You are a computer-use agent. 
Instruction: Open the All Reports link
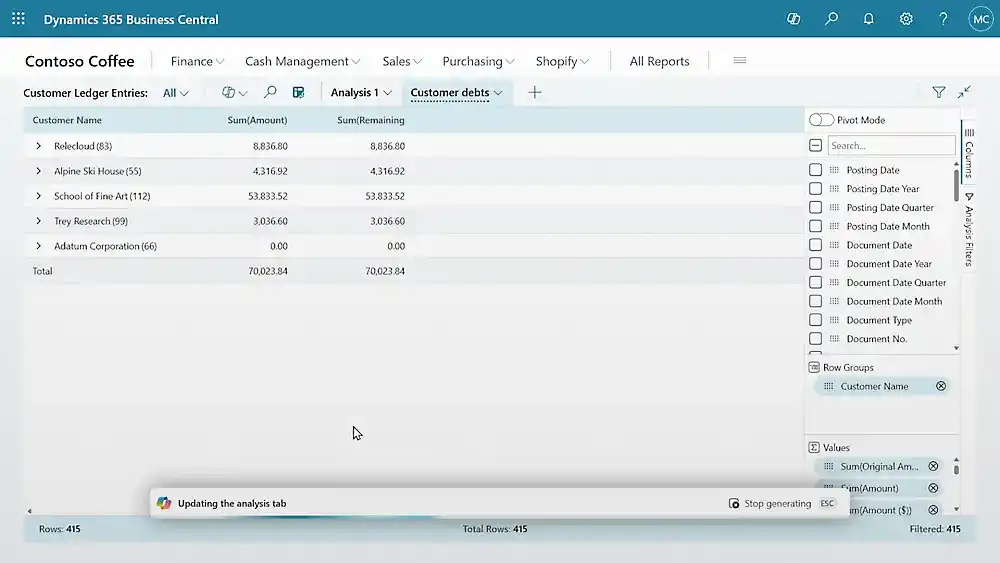659,61
